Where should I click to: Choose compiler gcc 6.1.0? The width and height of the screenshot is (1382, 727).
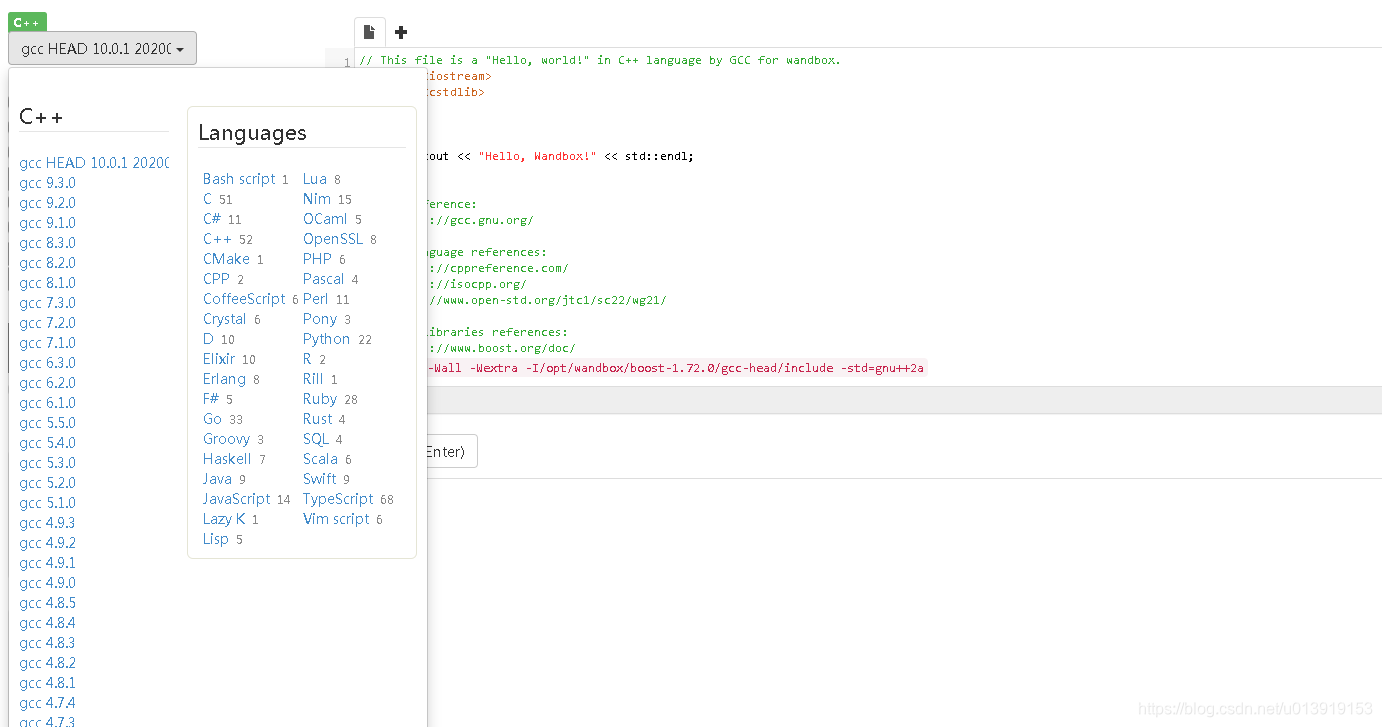(47, 403)
